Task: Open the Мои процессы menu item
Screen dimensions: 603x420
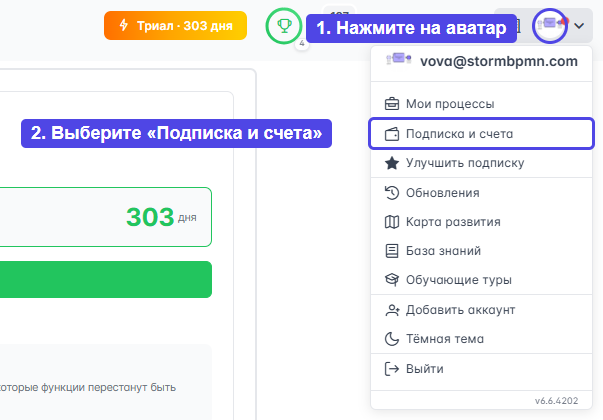Action: coord(450,103)
